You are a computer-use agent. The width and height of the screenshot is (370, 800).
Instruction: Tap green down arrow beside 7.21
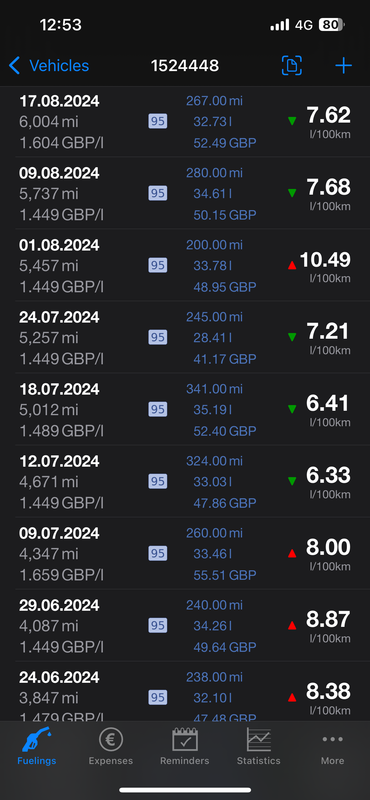click(x=292, y=337)
